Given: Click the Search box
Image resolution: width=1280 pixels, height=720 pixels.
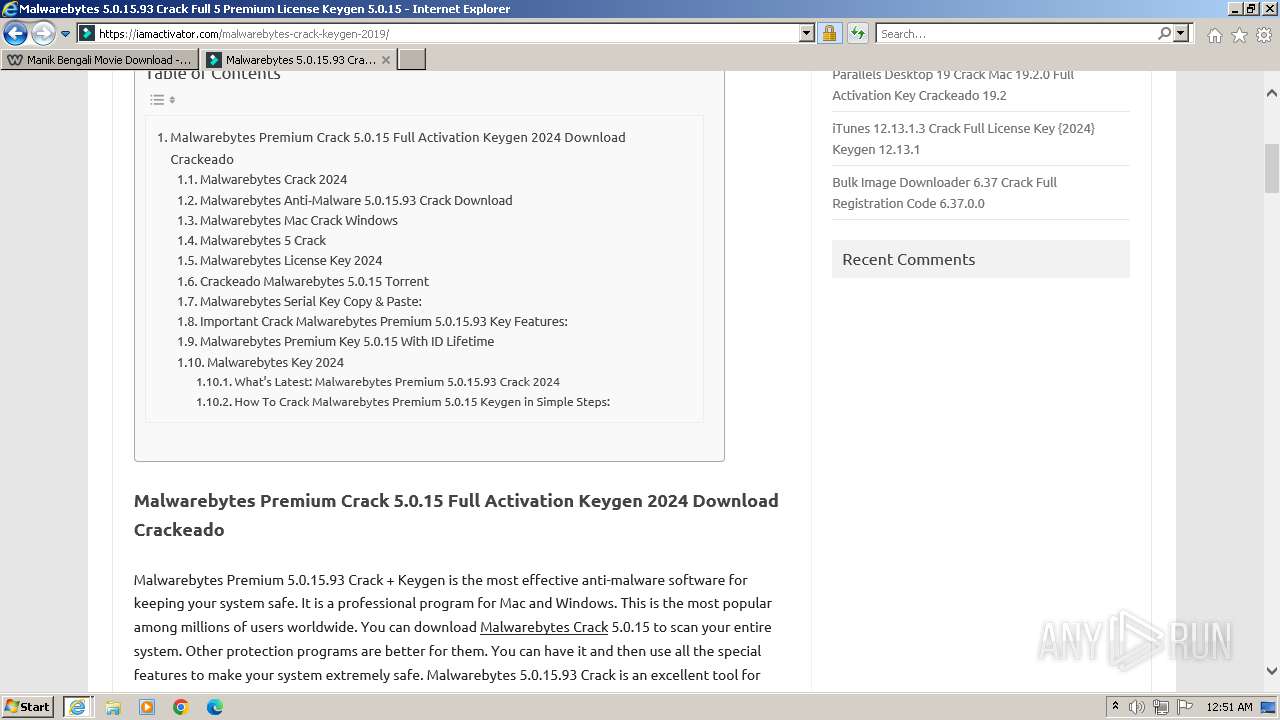Looking at the screenshot, I should pos(1015,33).
